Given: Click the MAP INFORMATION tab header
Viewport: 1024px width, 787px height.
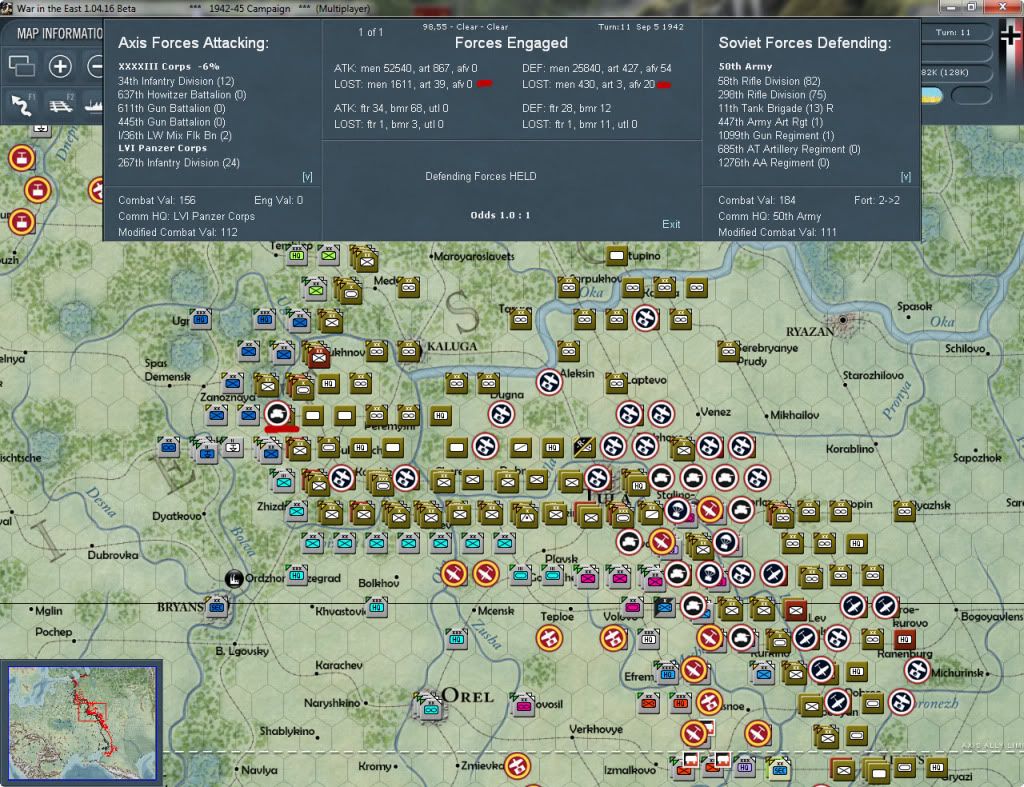Looking at the screenshot, I should pyautogui.click(x=59, y=33).
